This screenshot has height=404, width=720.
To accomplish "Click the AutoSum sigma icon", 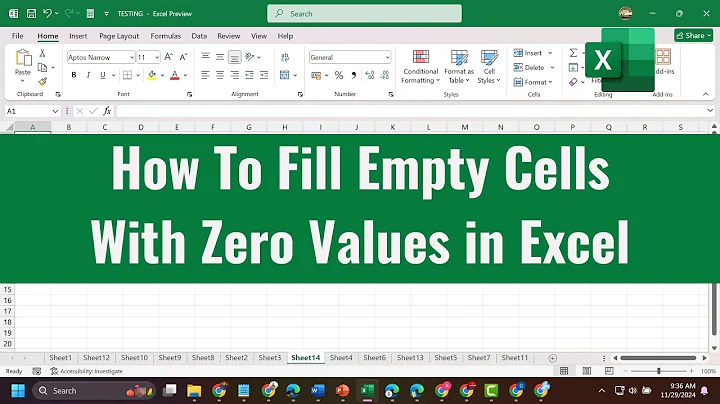I will (573, 53).
